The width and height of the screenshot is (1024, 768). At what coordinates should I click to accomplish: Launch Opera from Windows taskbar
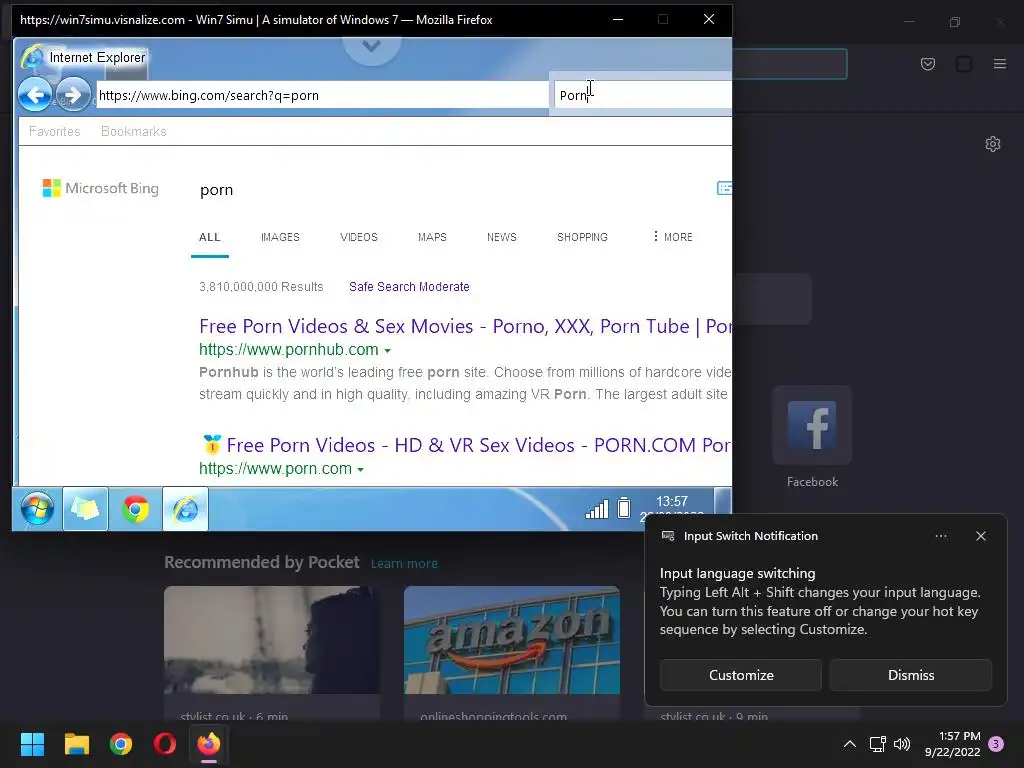165,744
